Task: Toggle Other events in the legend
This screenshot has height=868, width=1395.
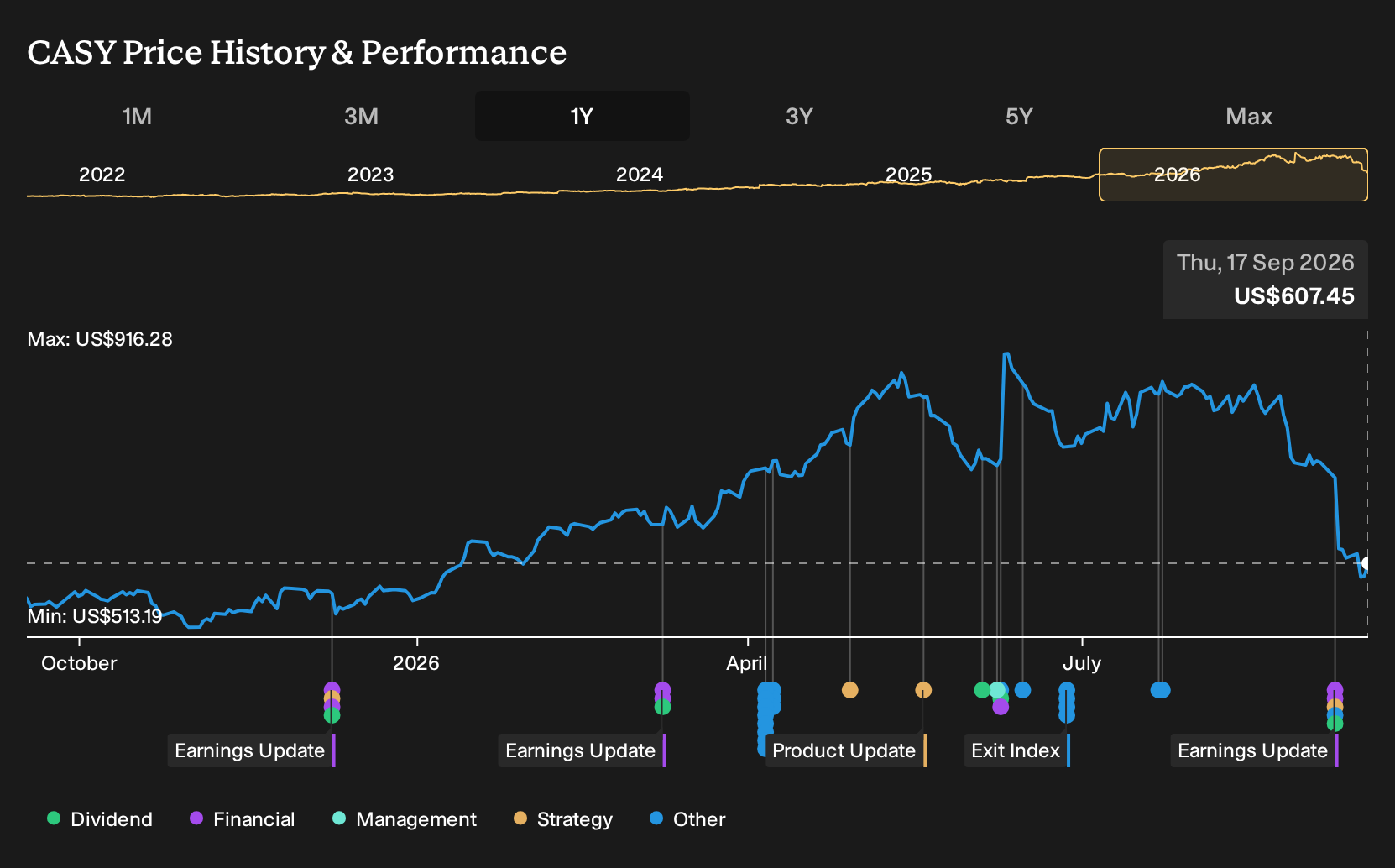Action: pyautogui.click(x=687, y=819)
